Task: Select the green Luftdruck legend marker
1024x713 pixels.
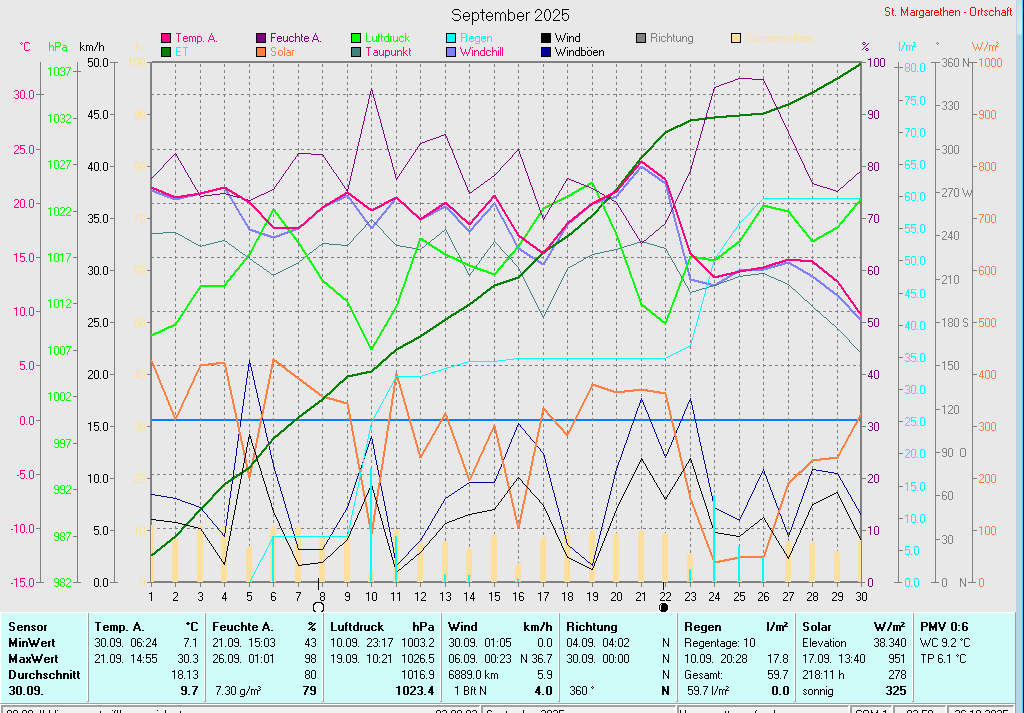Action: 356,38
